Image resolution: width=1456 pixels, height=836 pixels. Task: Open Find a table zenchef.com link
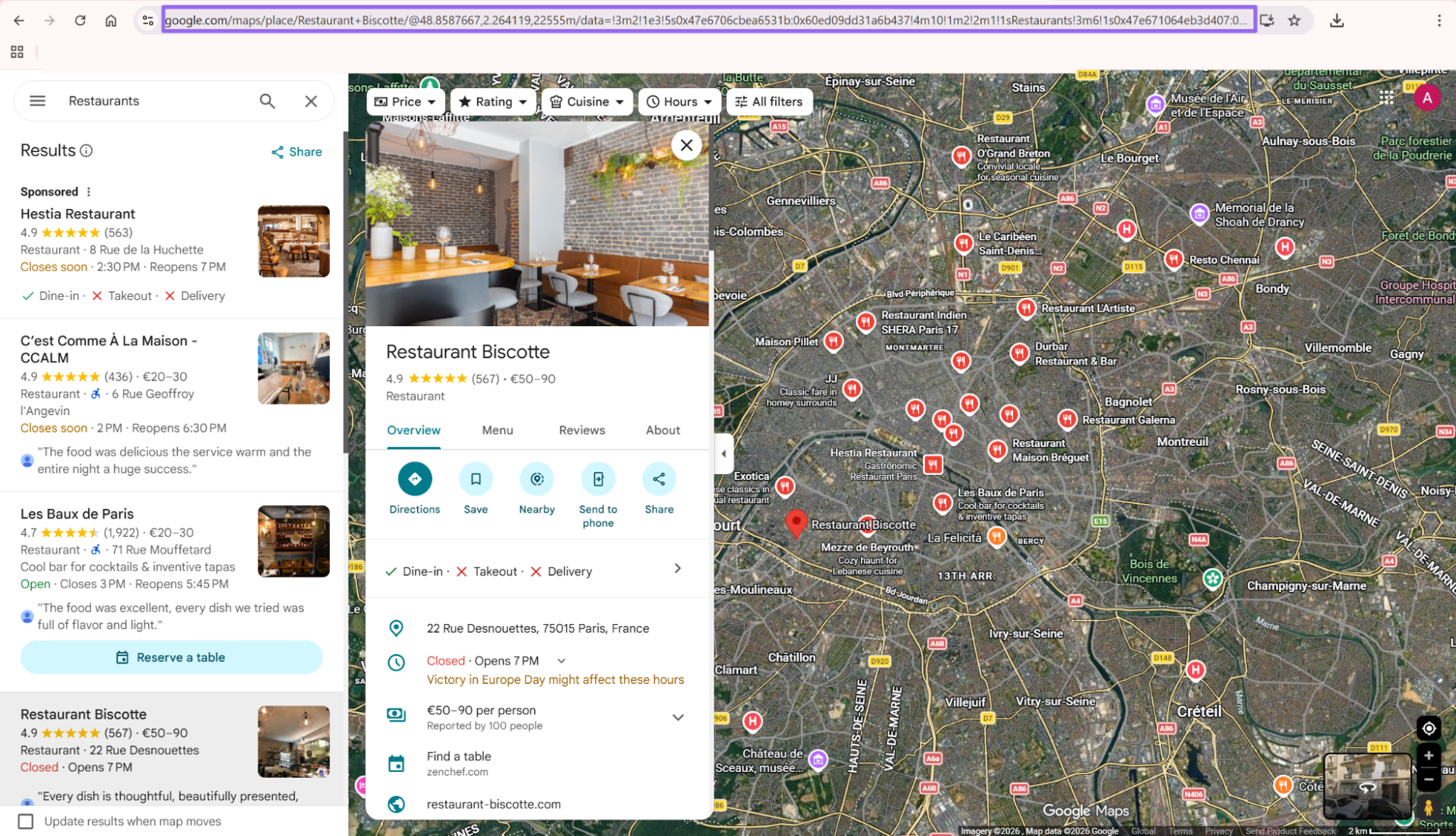[x=459, y=763]
